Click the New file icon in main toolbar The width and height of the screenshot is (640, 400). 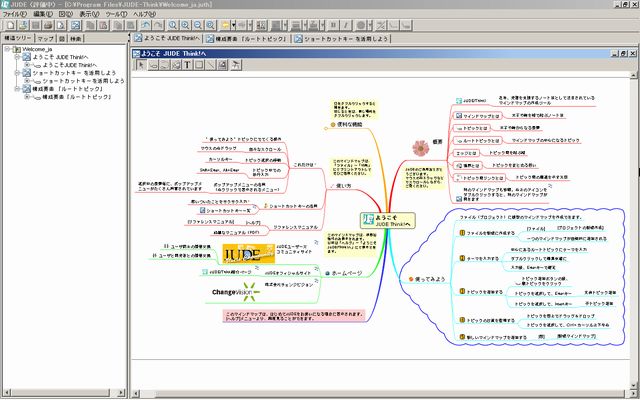point(11,25)
